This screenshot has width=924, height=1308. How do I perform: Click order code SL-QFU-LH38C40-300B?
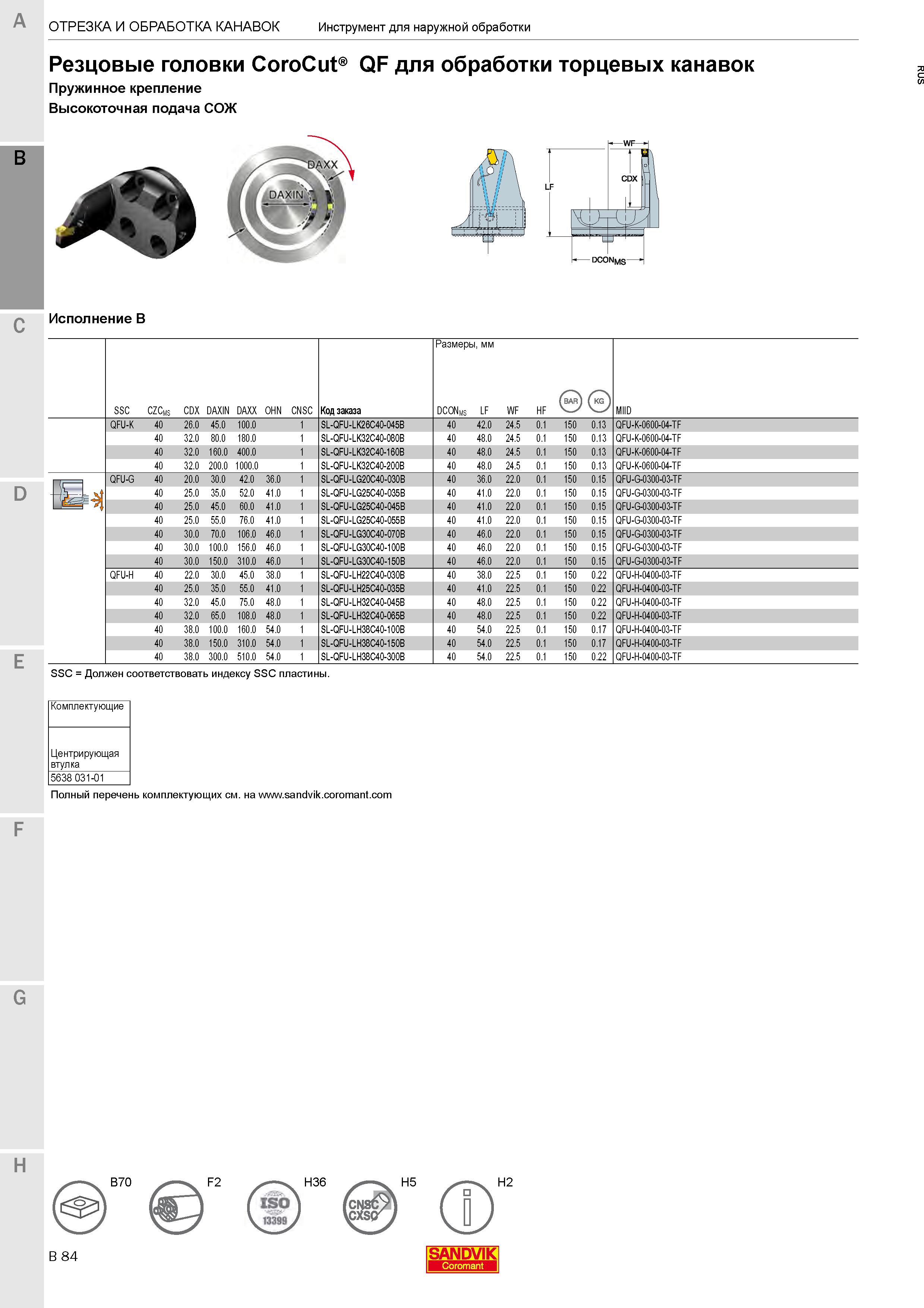coord(363,657)
